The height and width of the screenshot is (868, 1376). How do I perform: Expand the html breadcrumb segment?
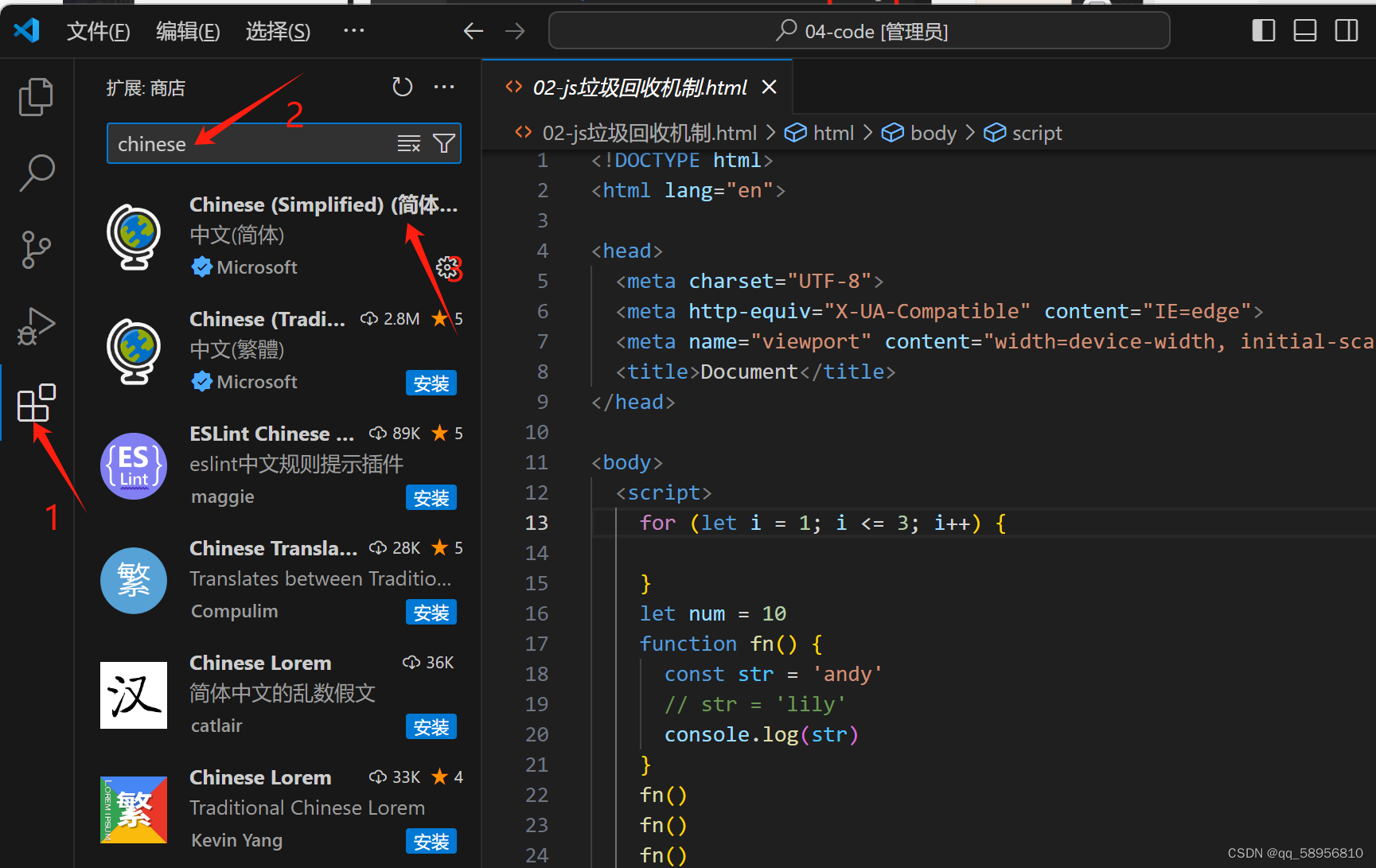[x=820, y=133]
